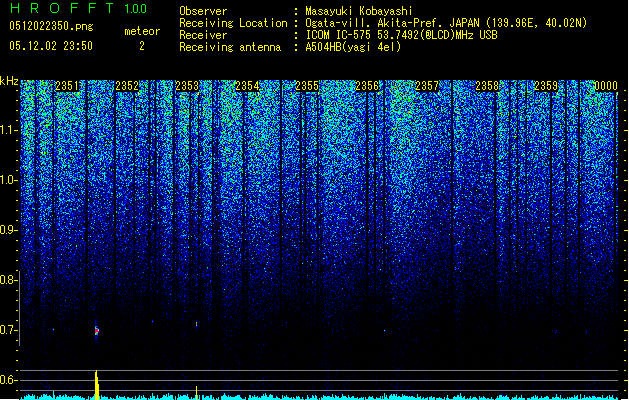Click the 2351 time marker
629x400 pixels.
(67, 86)
